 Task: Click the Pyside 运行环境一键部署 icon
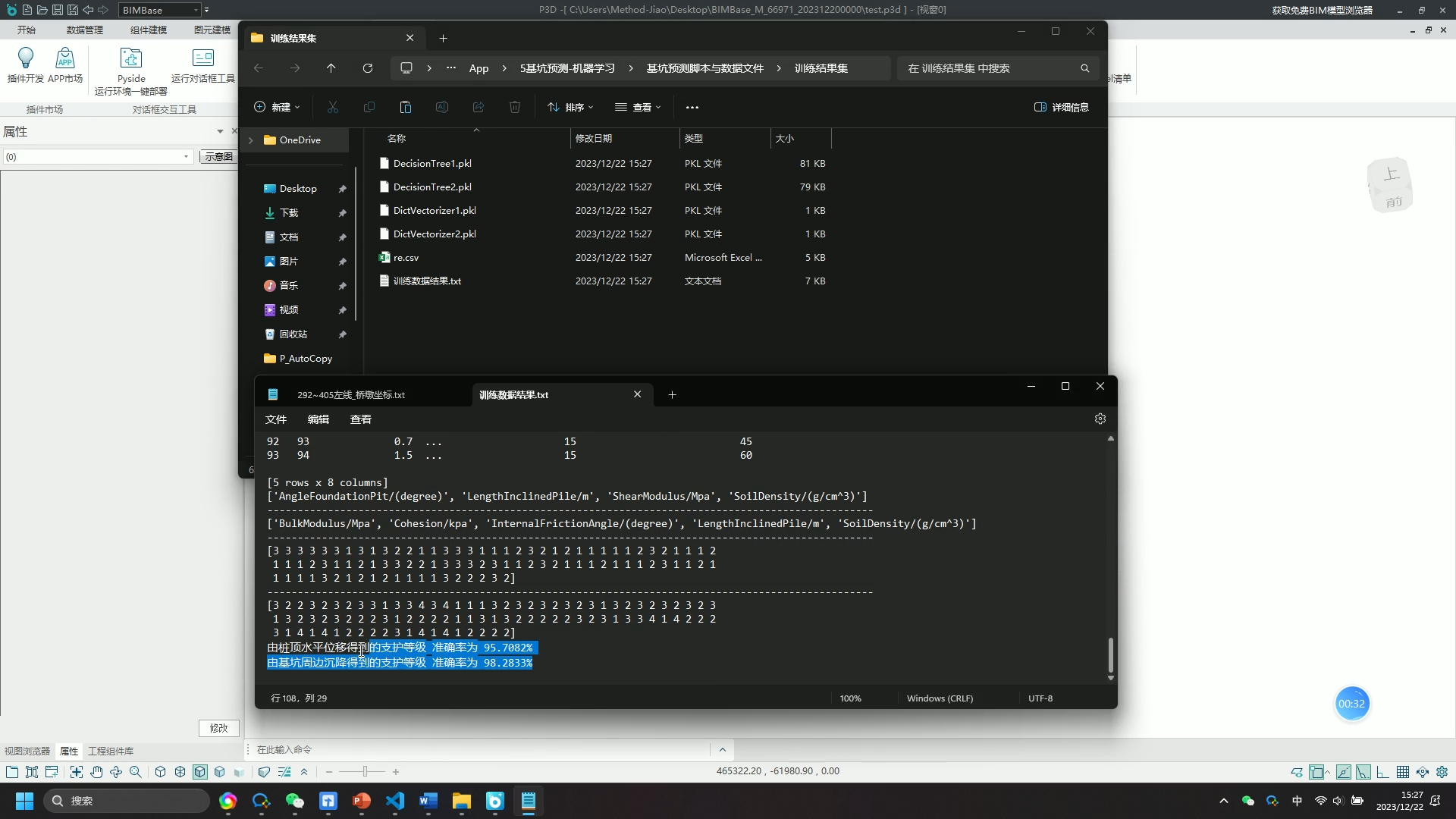pyautogui.click(x=130, y=58)
